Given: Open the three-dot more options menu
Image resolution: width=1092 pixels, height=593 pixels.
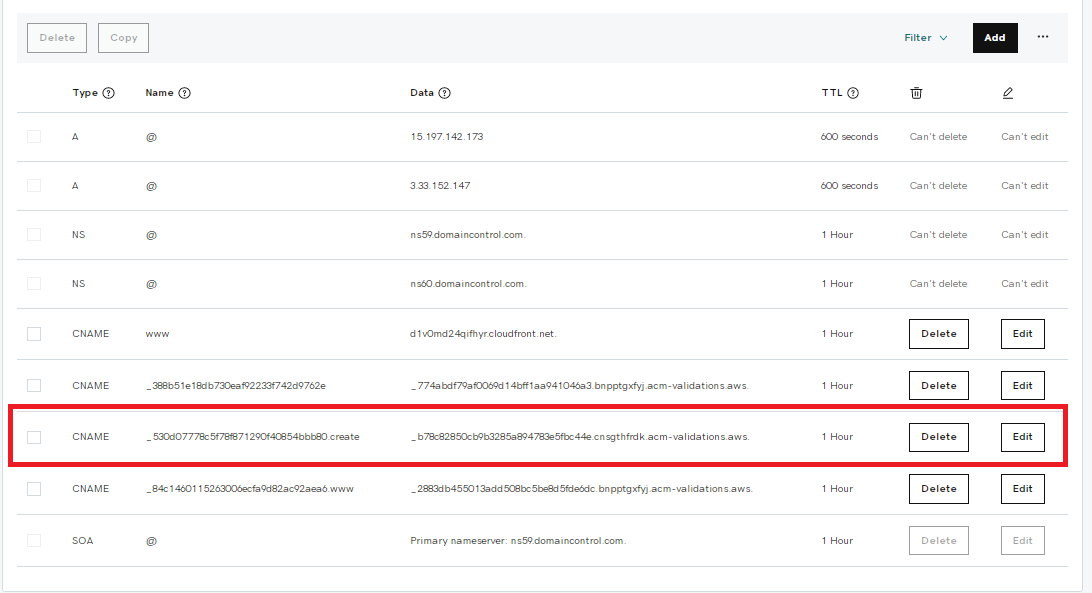Looking at the screenshot, I should click(x=1043, y=37).
